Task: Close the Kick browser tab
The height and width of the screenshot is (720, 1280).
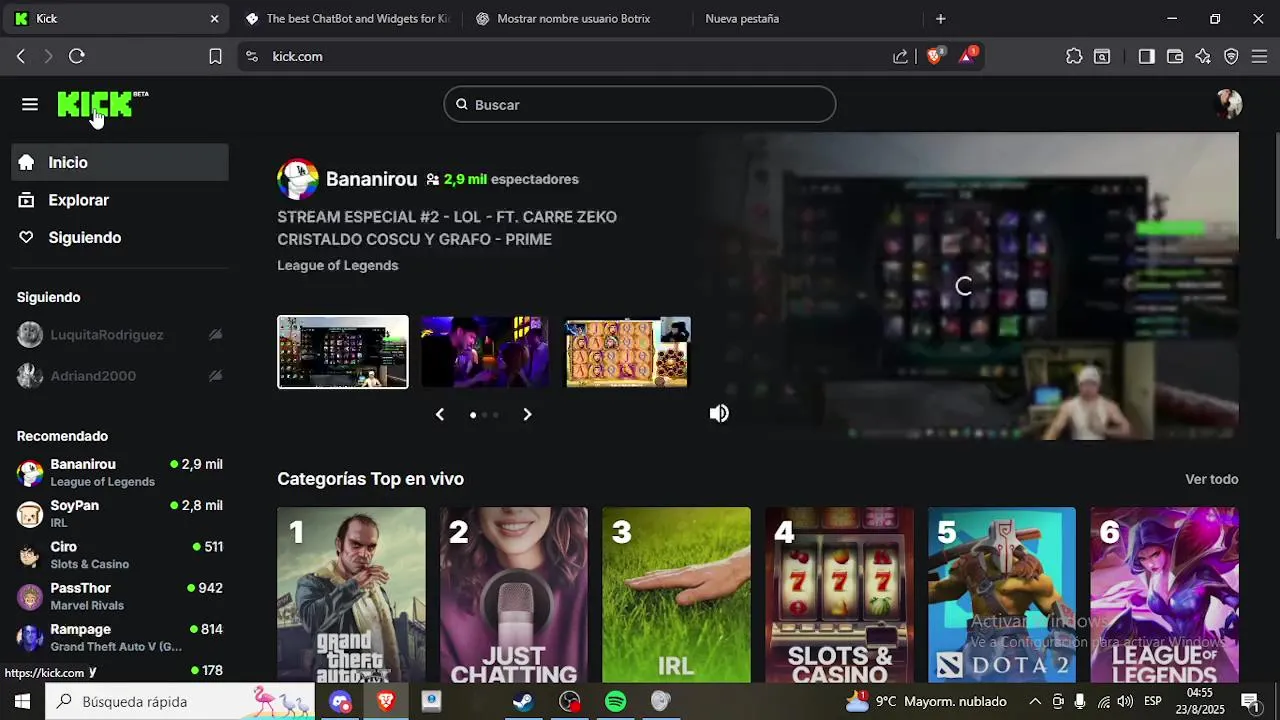Action: [x=214, y=18]
